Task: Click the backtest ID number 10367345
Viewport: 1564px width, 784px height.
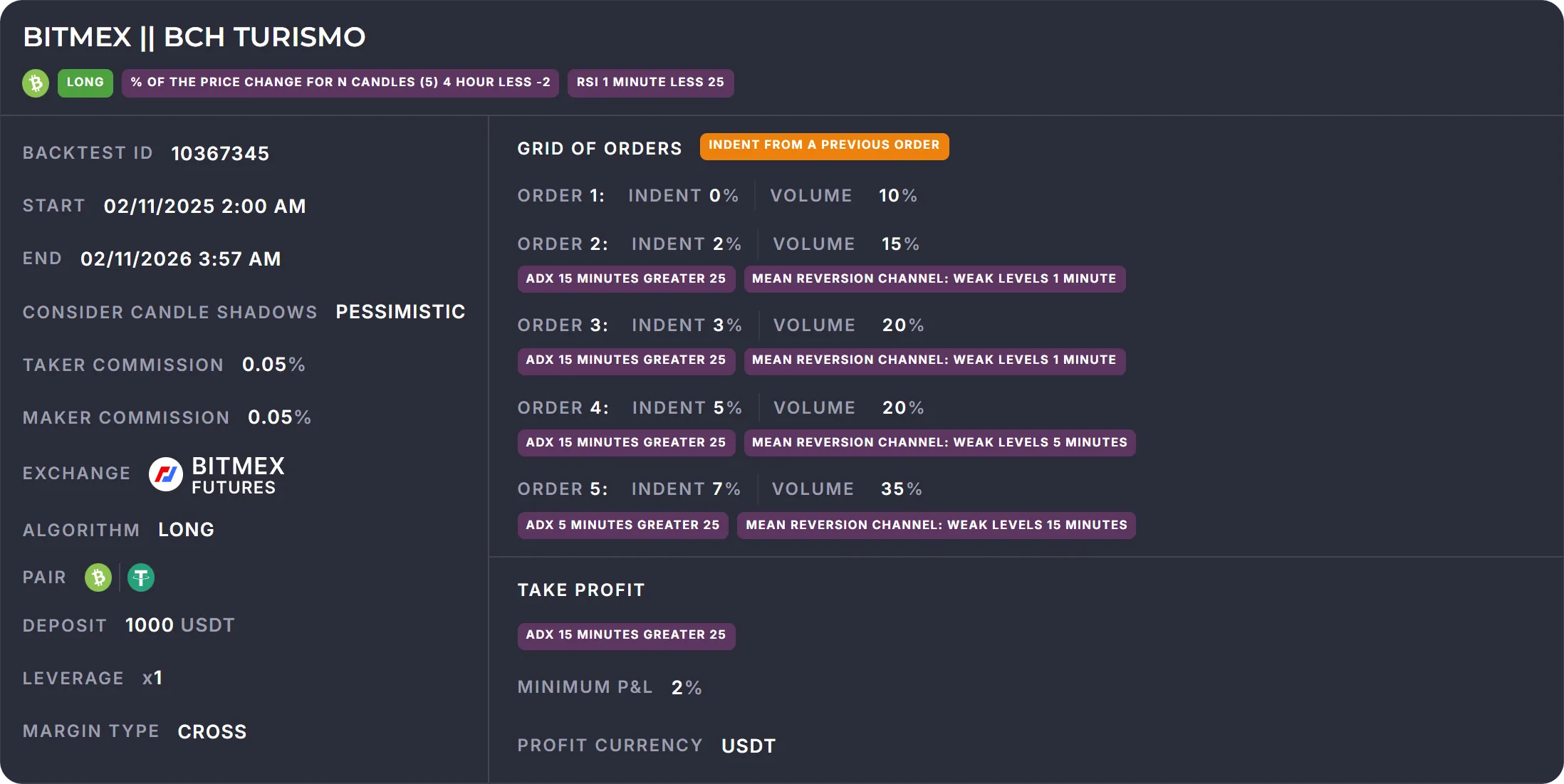Action: point(220,154)
